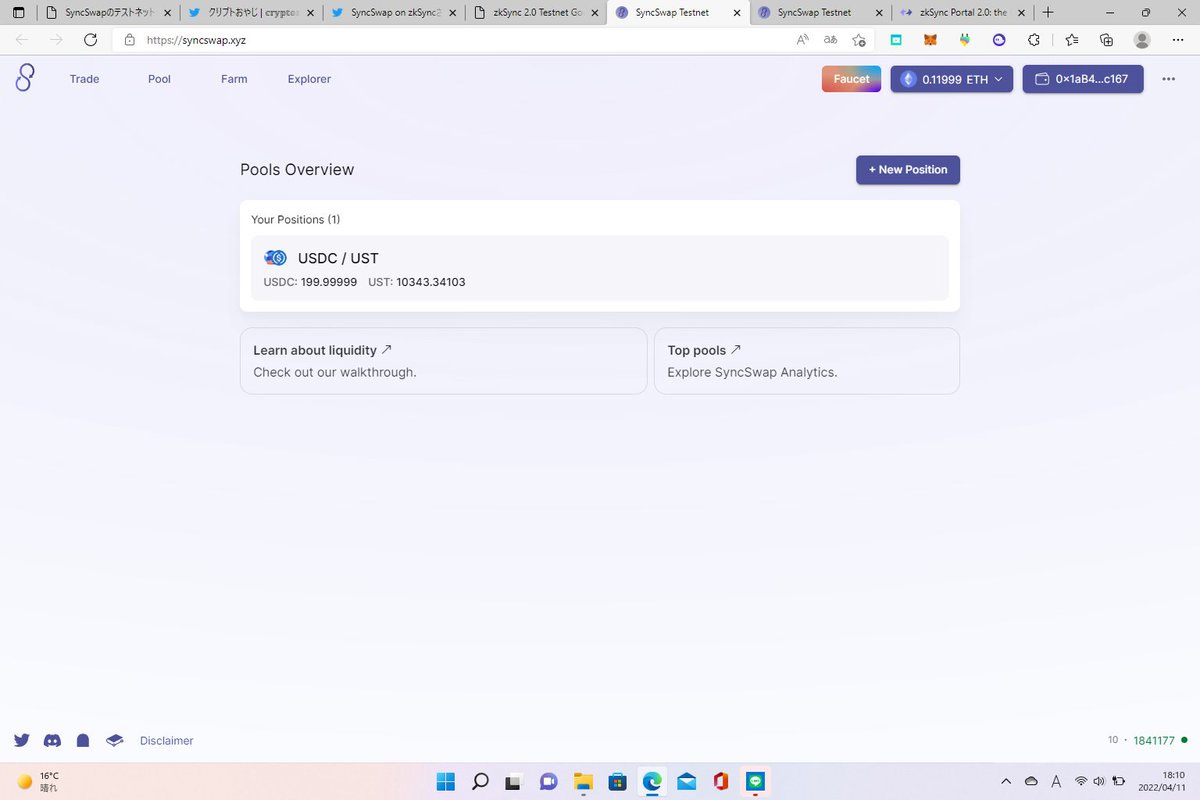The image size is (1200, 800).
Task: Open Task View on the taskbar
Action: (513, 781)
